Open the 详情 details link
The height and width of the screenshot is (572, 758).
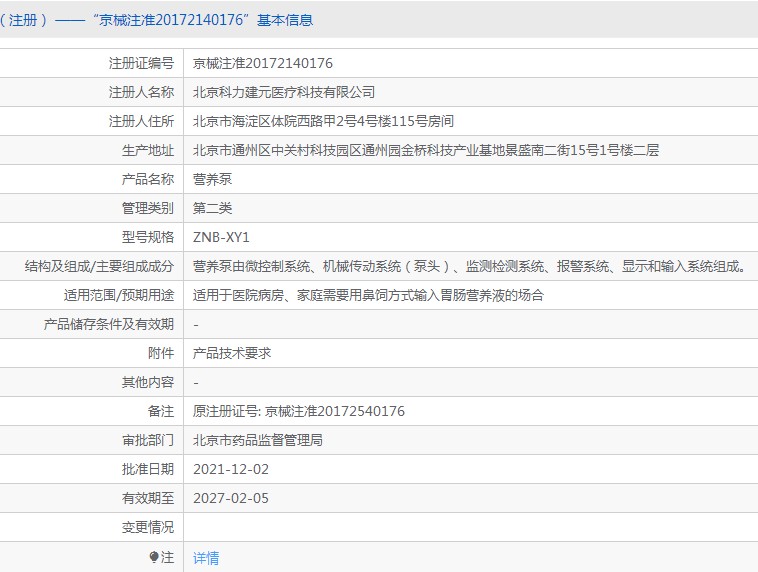206,558
